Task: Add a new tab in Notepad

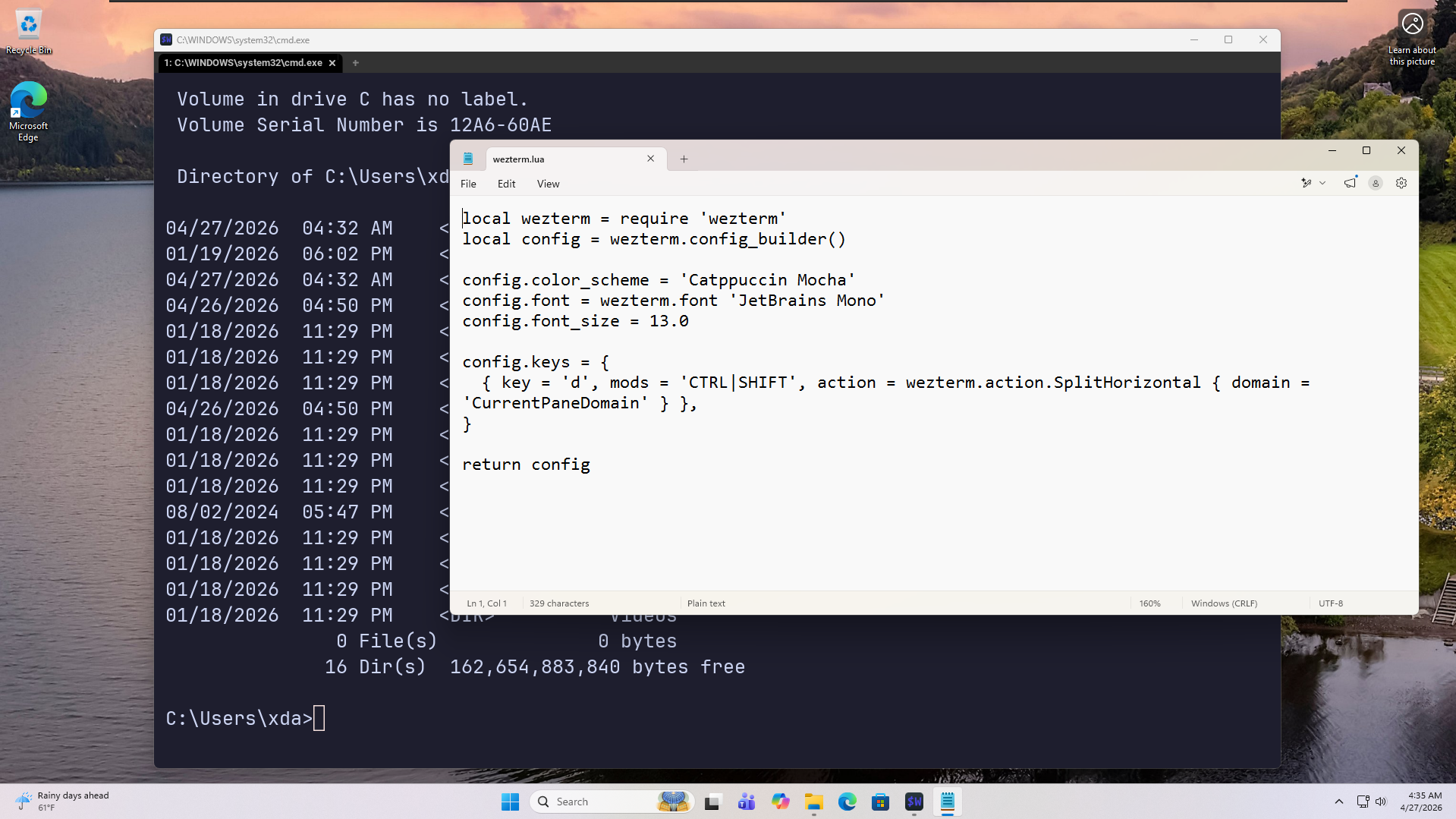Action: pos(684,159)
